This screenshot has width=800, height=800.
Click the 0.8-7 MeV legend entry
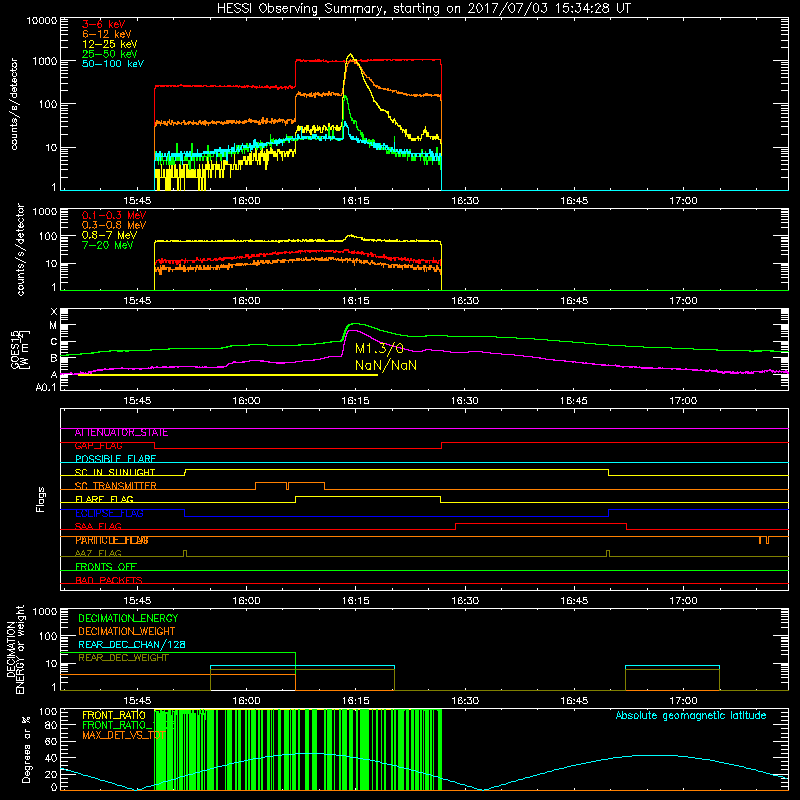pyautogui.click(x=109, y=235)
